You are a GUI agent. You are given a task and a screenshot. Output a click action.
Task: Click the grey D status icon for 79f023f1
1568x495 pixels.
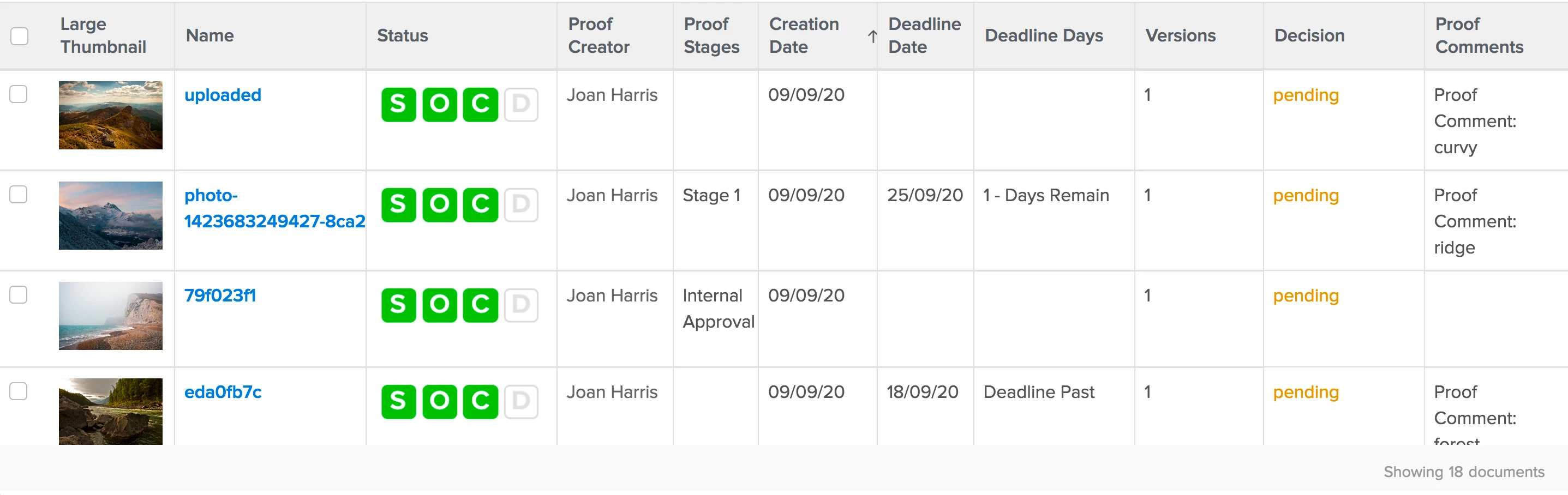pos(520,305)
